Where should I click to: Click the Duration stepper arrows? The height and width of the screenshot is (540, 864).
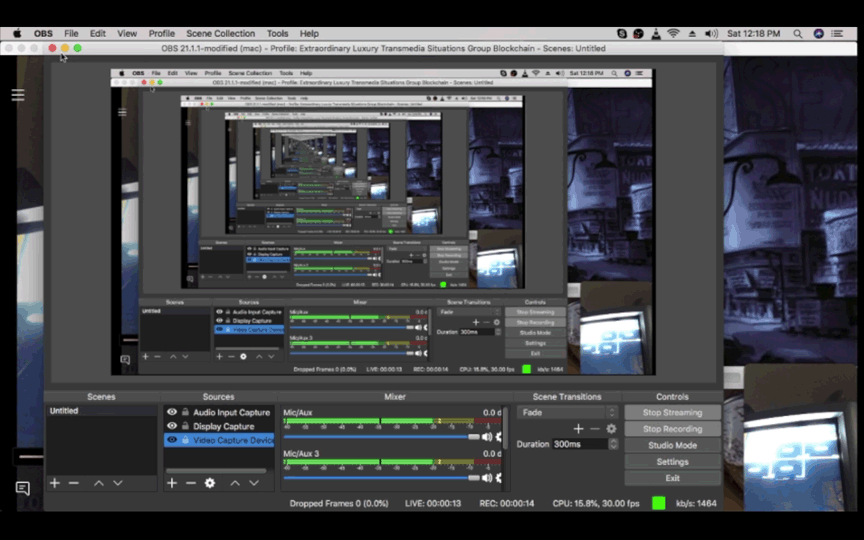(x=613, y=444)
